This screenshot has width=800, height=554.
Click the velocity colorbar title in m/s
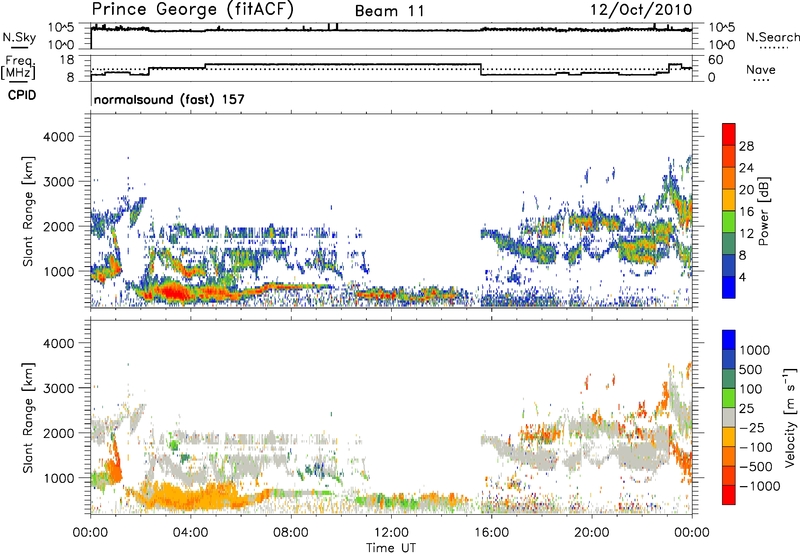(790, 417)
